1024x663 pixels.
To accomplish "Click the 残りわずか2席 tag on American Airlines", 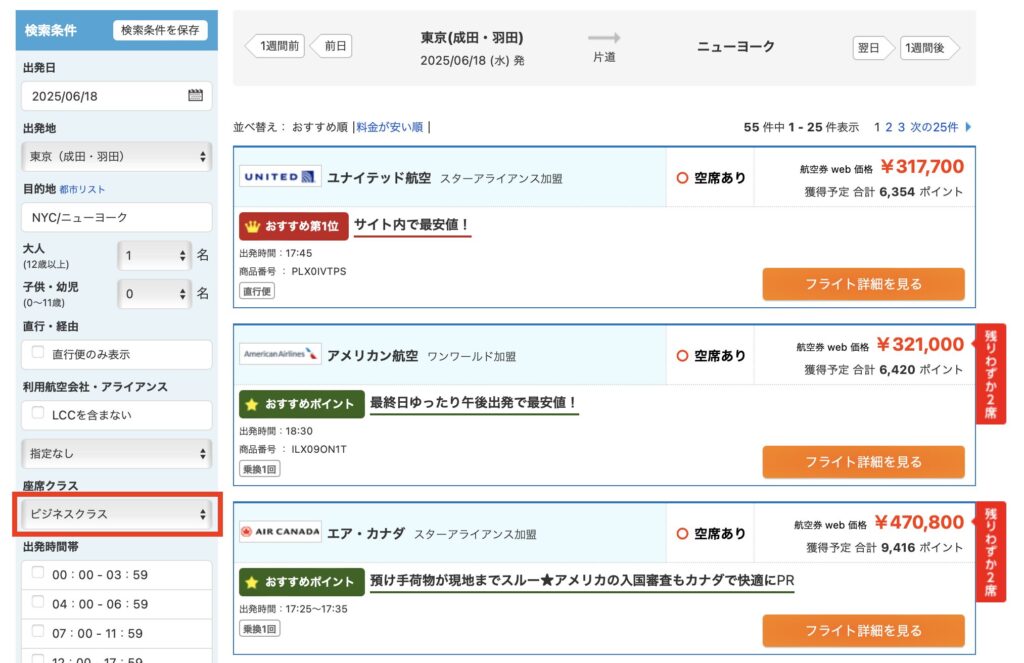I will 991,374.
